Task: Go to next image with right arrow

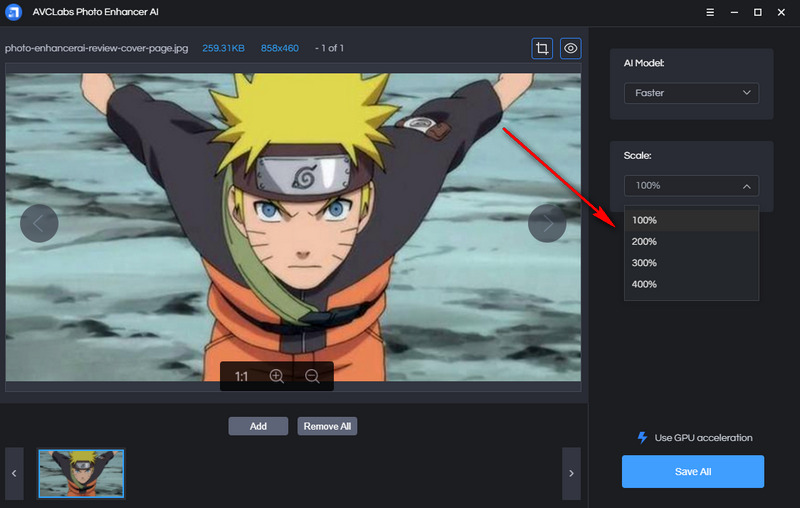Action: click(547, 223)
